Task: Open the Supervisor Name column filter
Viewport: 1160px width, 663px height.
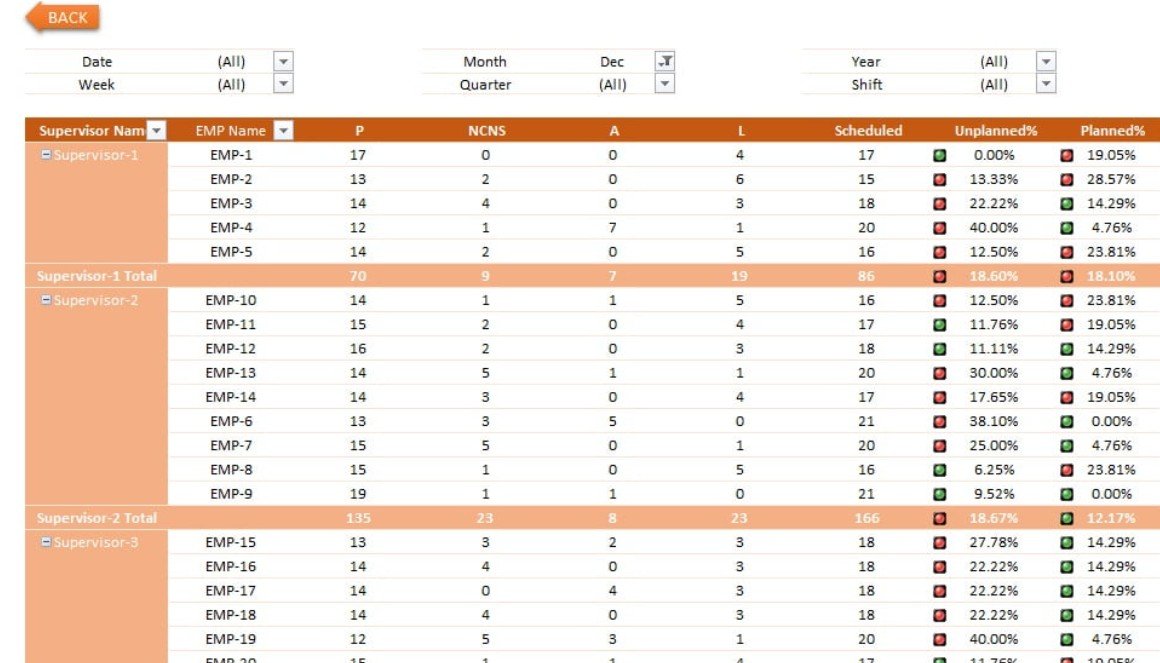Action: (x=156, y=131)
